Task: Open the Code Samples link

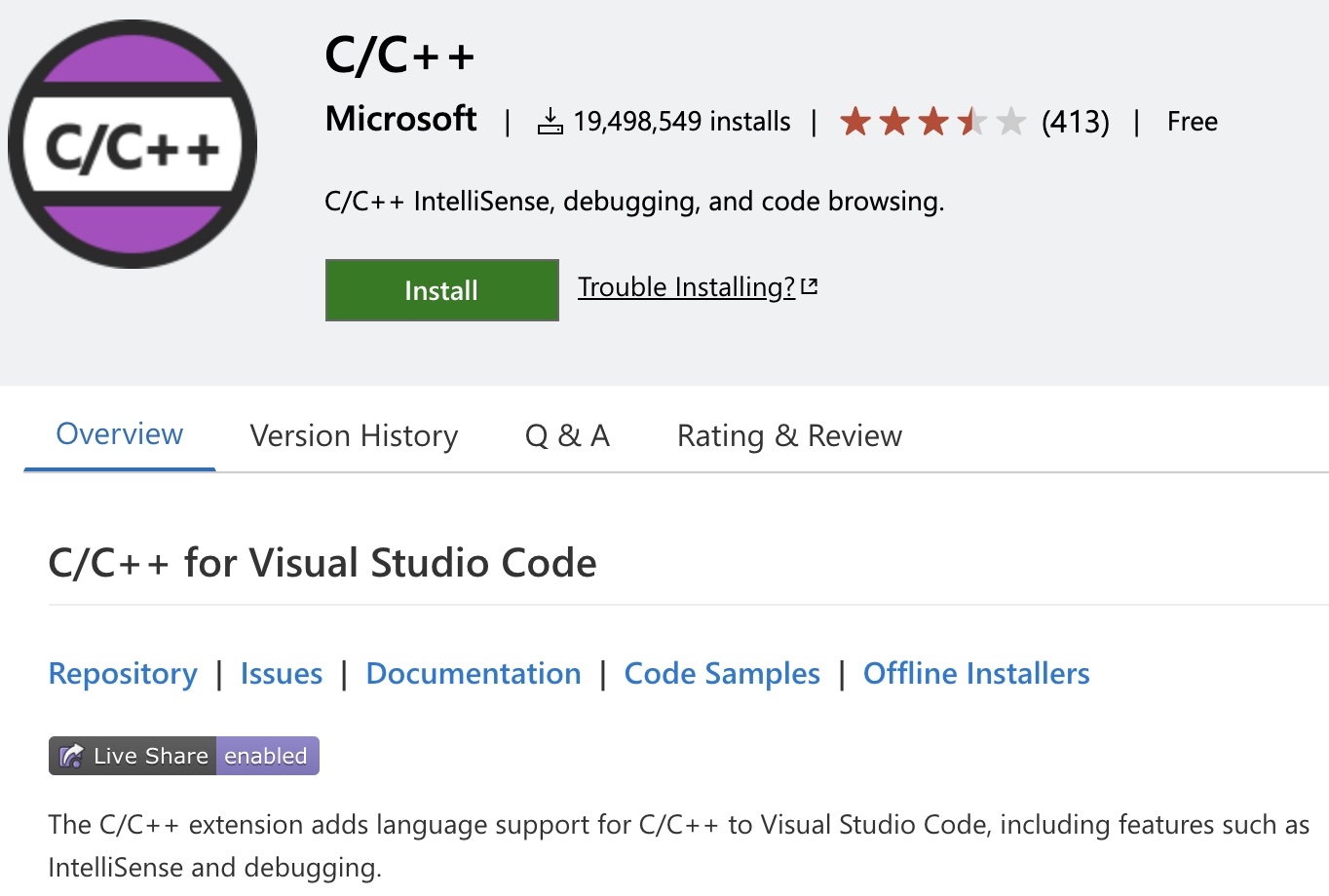Action: click(x=722, y=674)
